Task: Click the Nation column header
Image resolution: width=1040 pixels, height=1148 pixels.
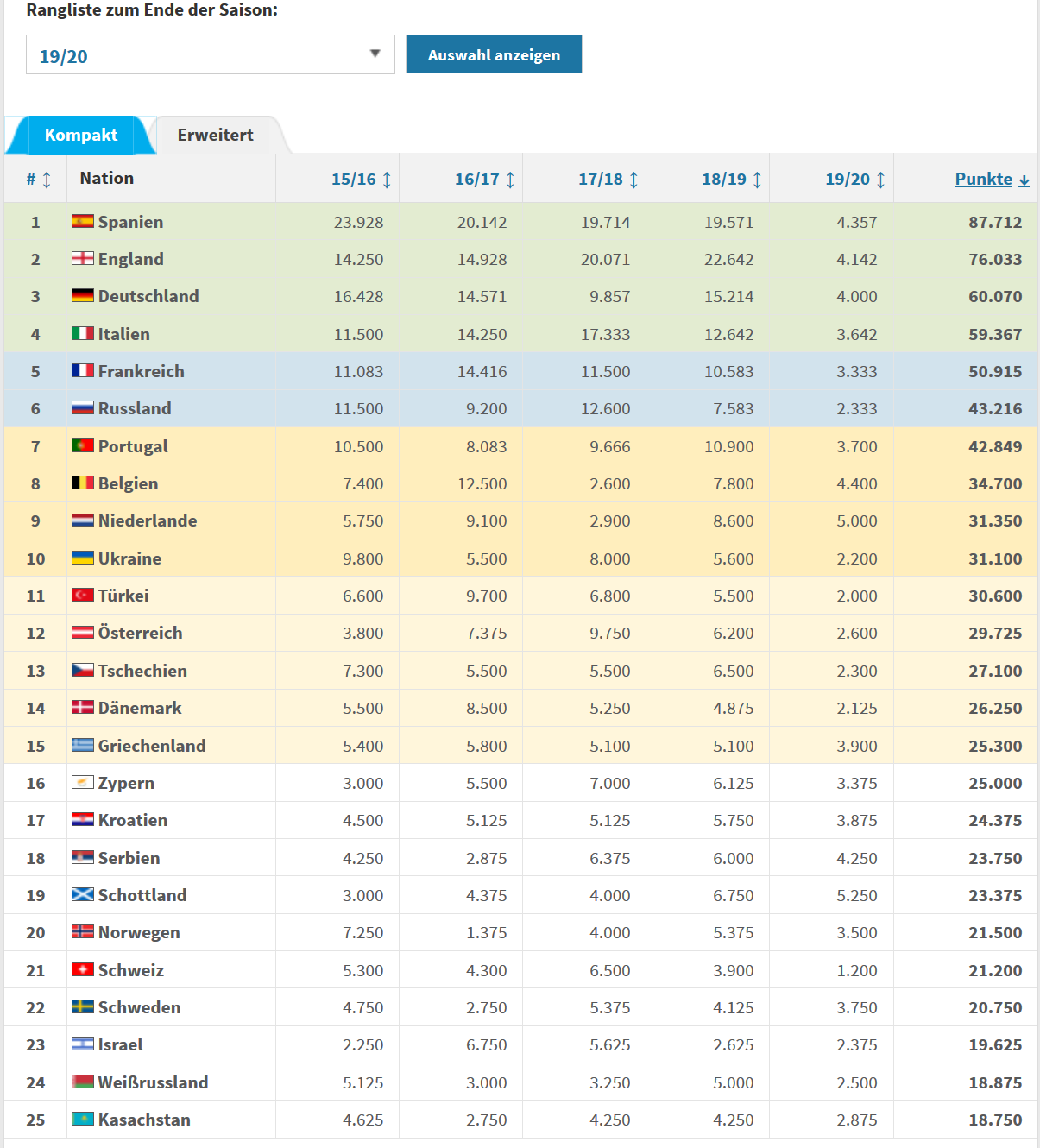Action: pos(107,179)
